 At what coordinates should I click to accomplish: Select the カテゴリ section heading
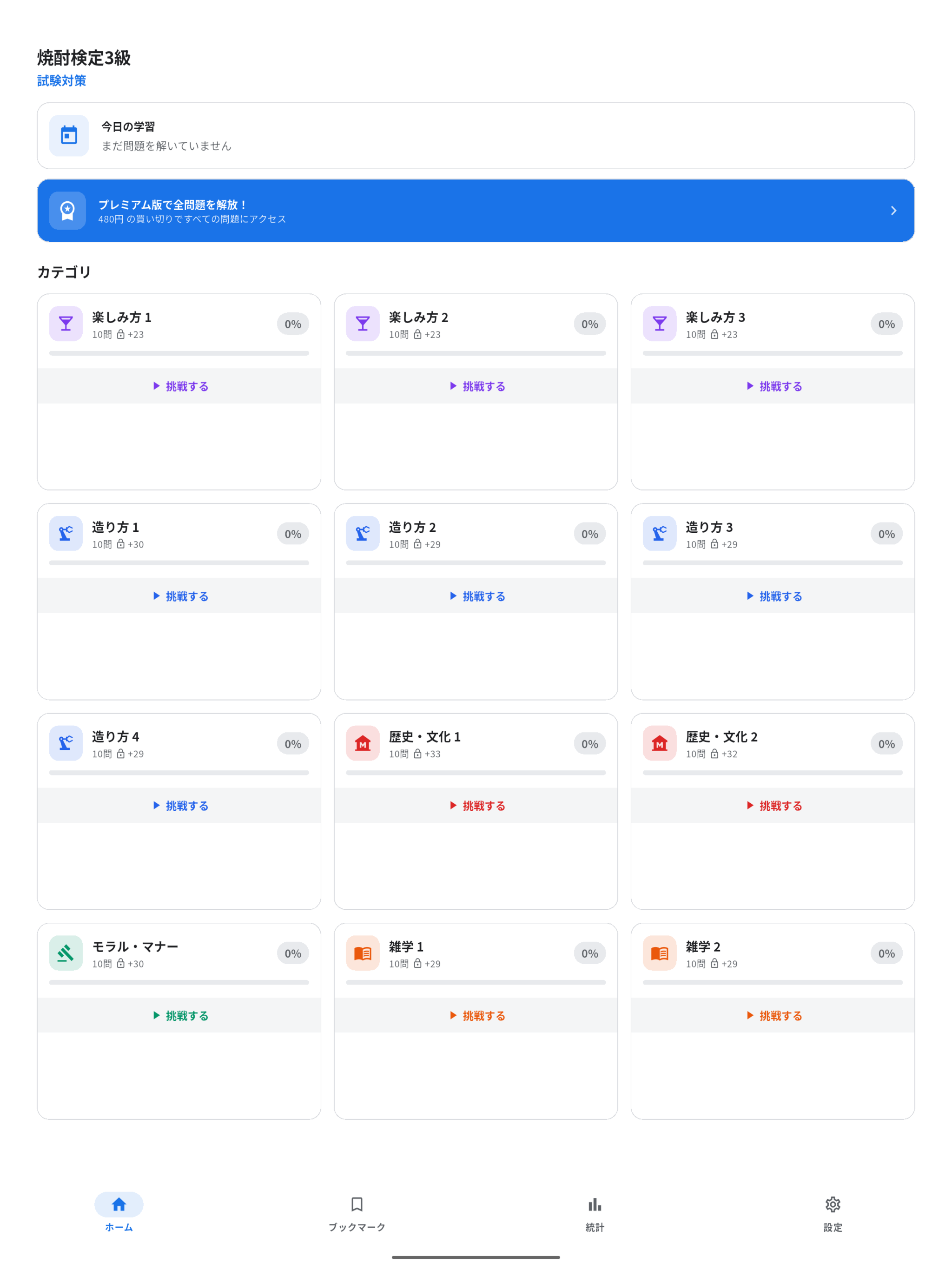[64, 271]
